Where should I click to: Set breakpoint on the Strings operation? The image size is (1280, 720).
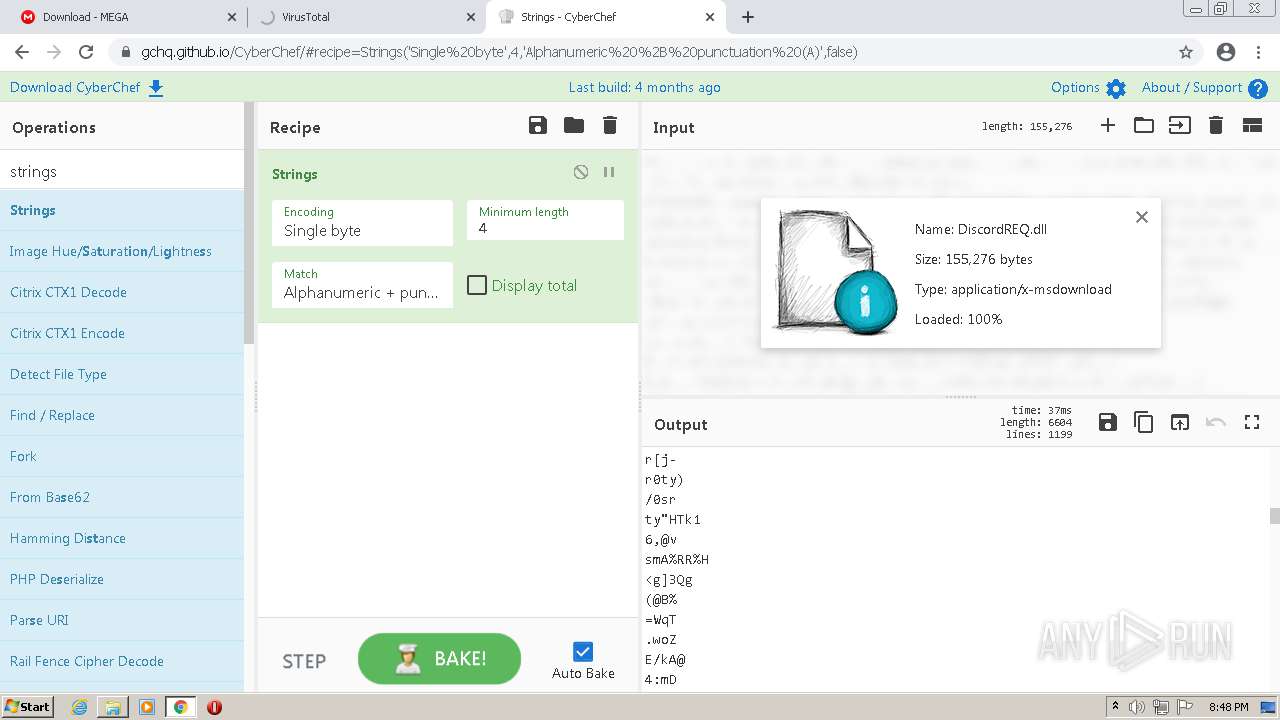click(x=609, y=172)
